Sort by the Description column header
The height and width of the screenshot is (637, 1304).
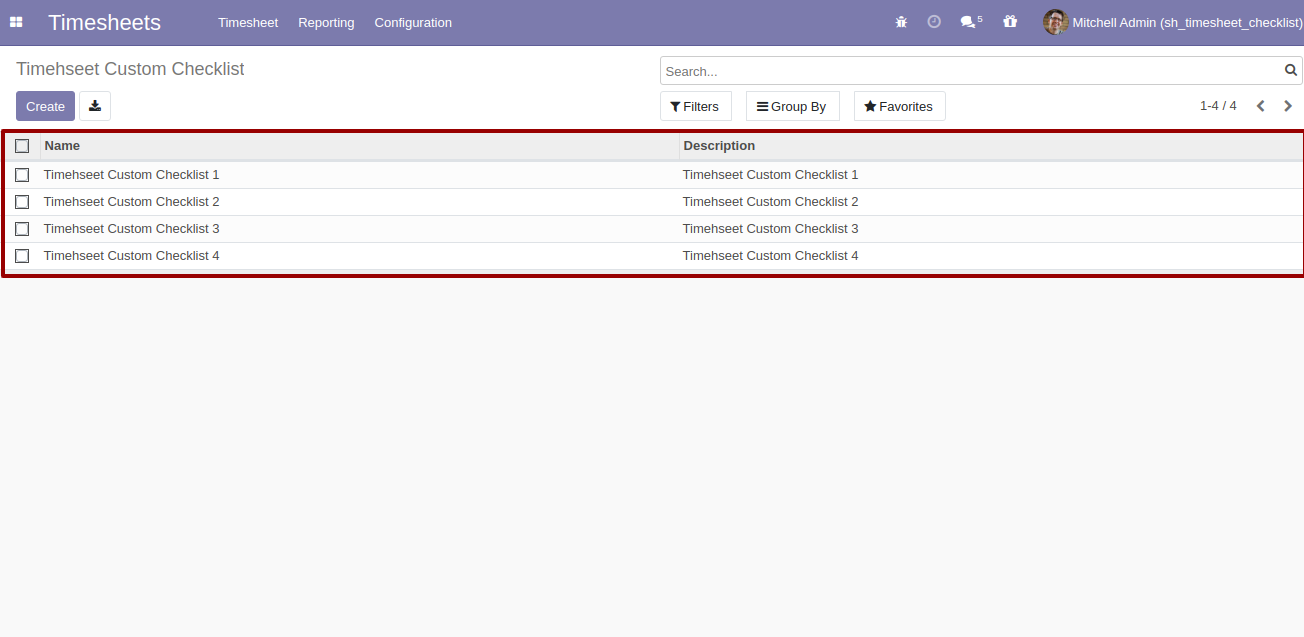click(x=991, y=146)
